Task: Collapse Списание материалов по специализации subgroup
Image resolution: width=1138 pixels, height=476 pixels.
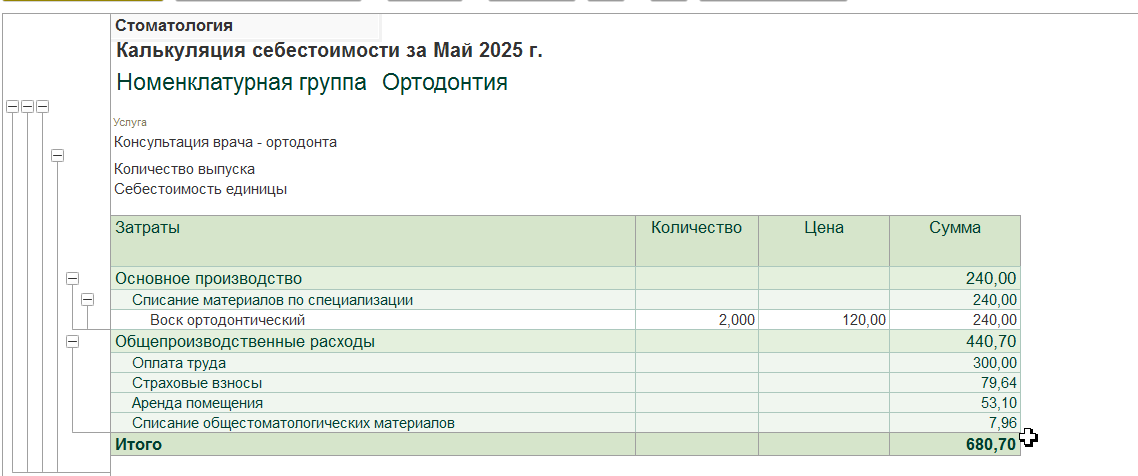Action: tap(87, 299)
